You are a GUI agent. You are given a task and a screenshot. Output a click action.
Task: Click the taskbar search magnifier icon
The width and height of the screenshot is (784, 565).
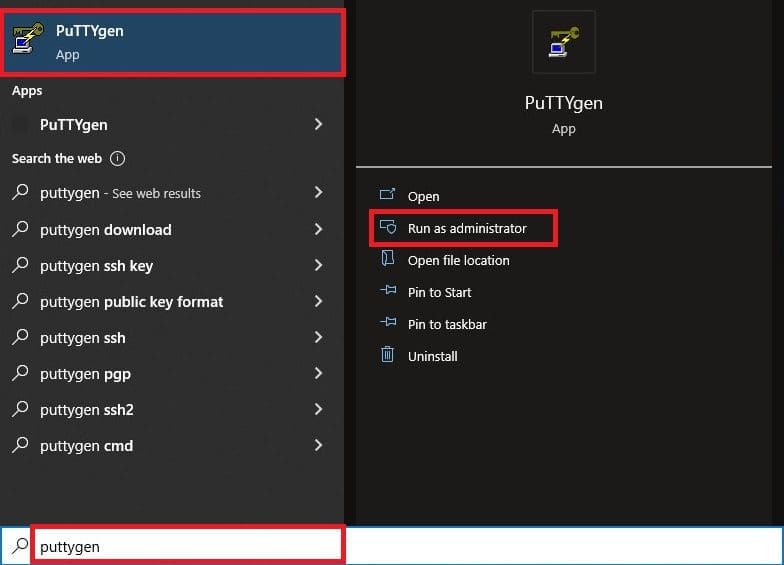[x=20, y=545]
